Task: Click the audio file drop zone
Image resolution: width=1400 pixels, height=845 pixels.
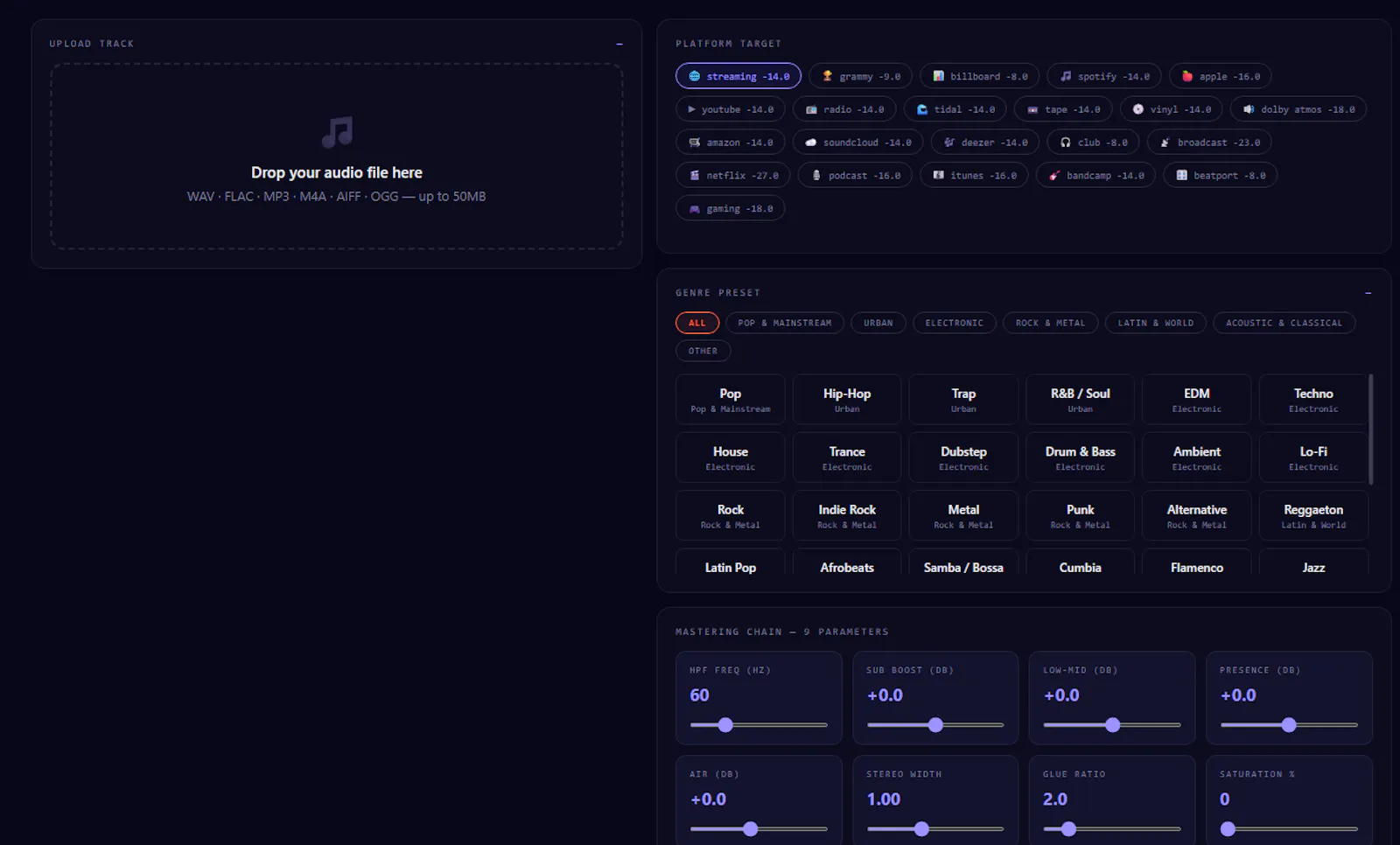Action: (337, 157)
